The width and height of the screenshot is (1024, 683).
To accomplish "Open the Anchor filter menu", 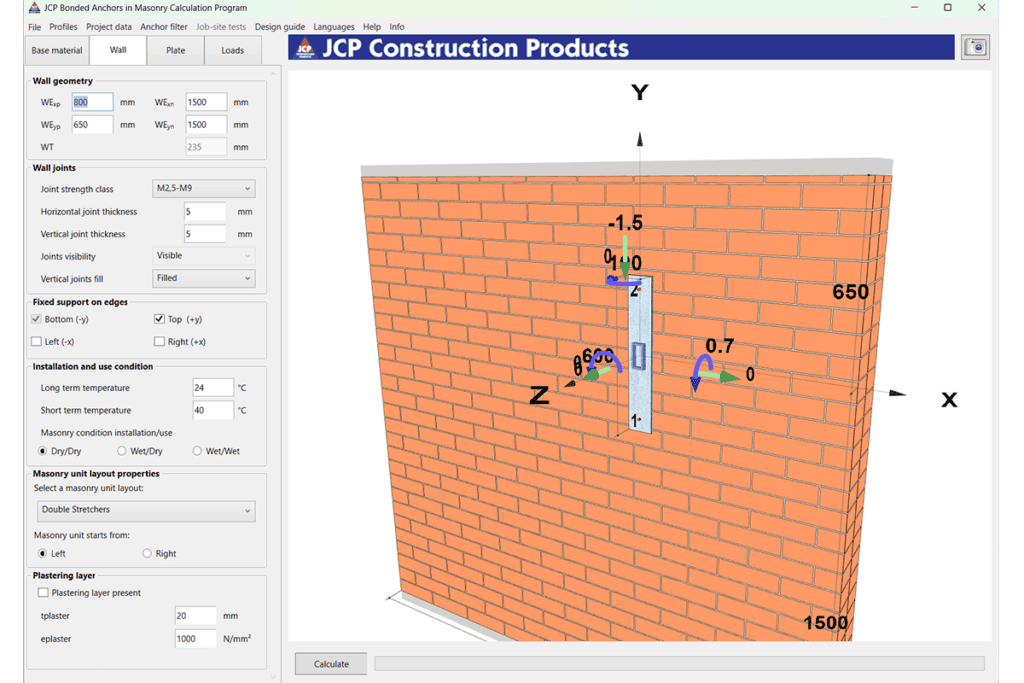I will 164,27.
